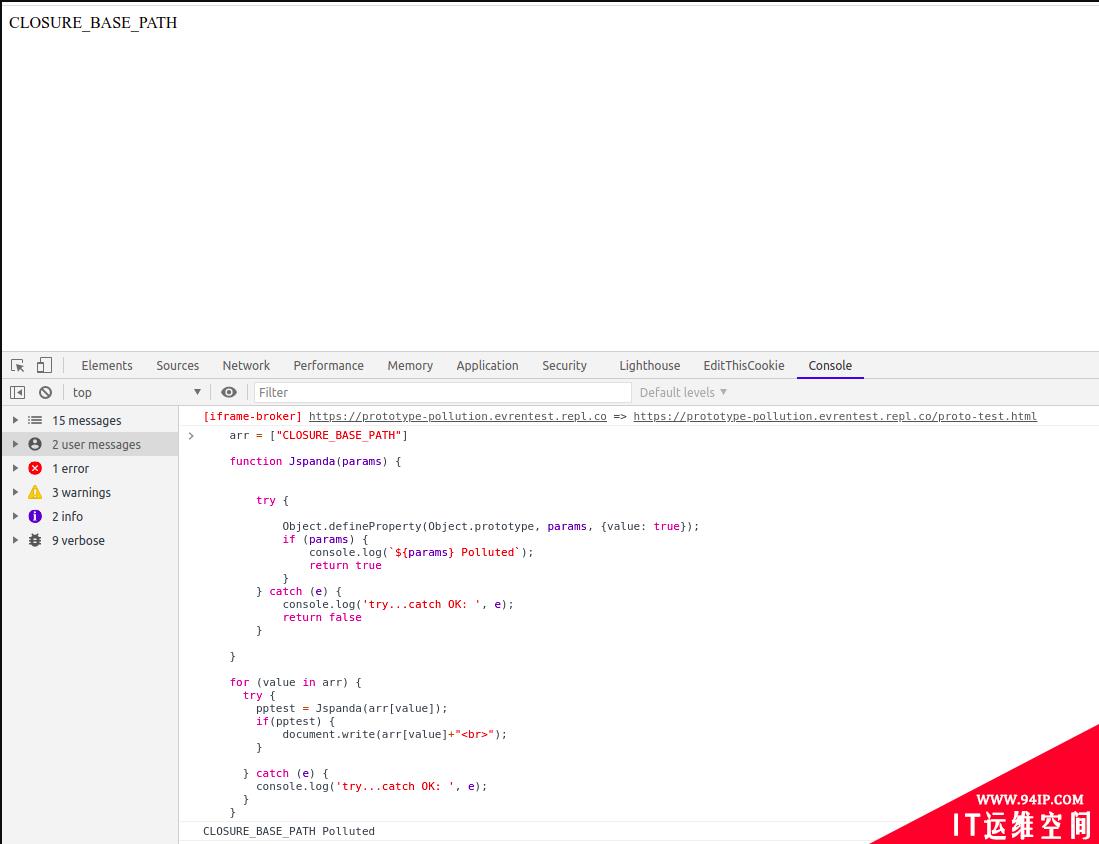This screenshot has height=844, width=1099.
Task: Filter console by 1 error
Action: (90, 468)
